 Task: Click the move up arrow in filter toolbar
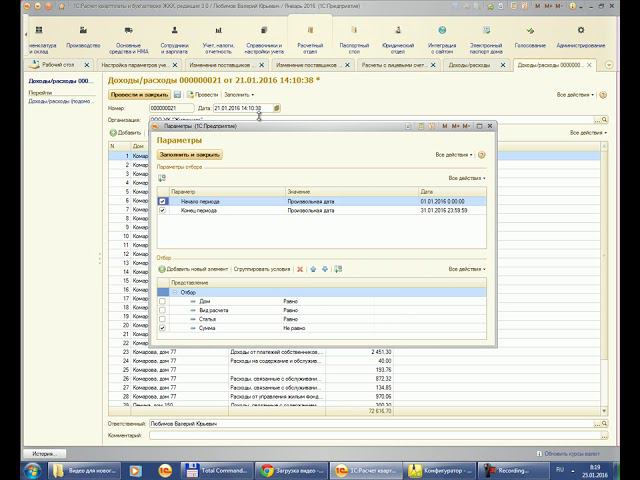(312, 269)
